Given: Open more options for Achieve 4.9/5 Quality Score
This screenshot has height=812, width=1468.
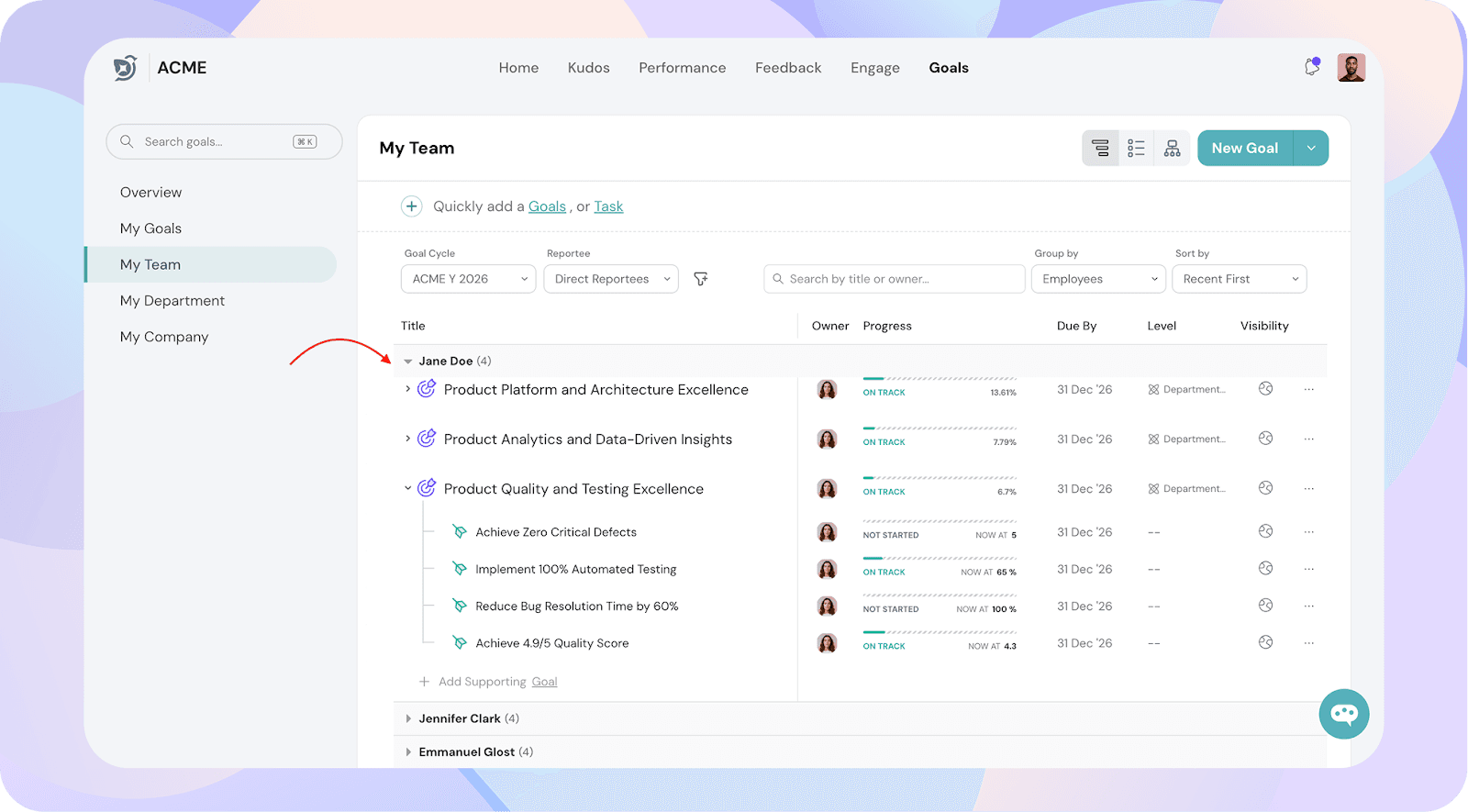Looking at the screenshot, I should (x=1309, y=643).
